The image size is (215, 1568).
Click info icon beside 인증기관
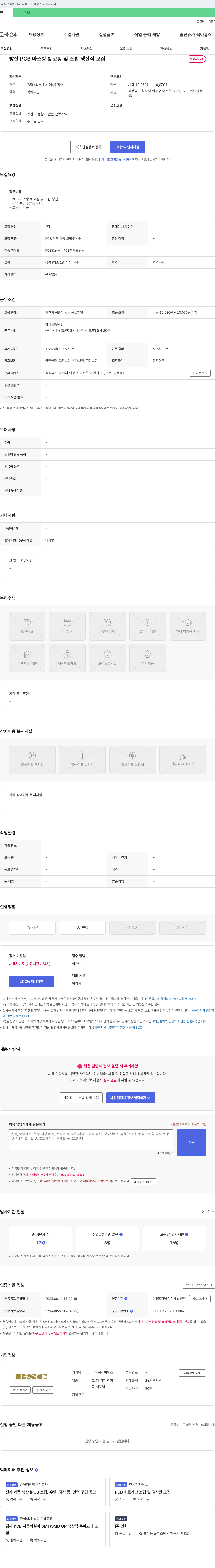point(126,1299)
